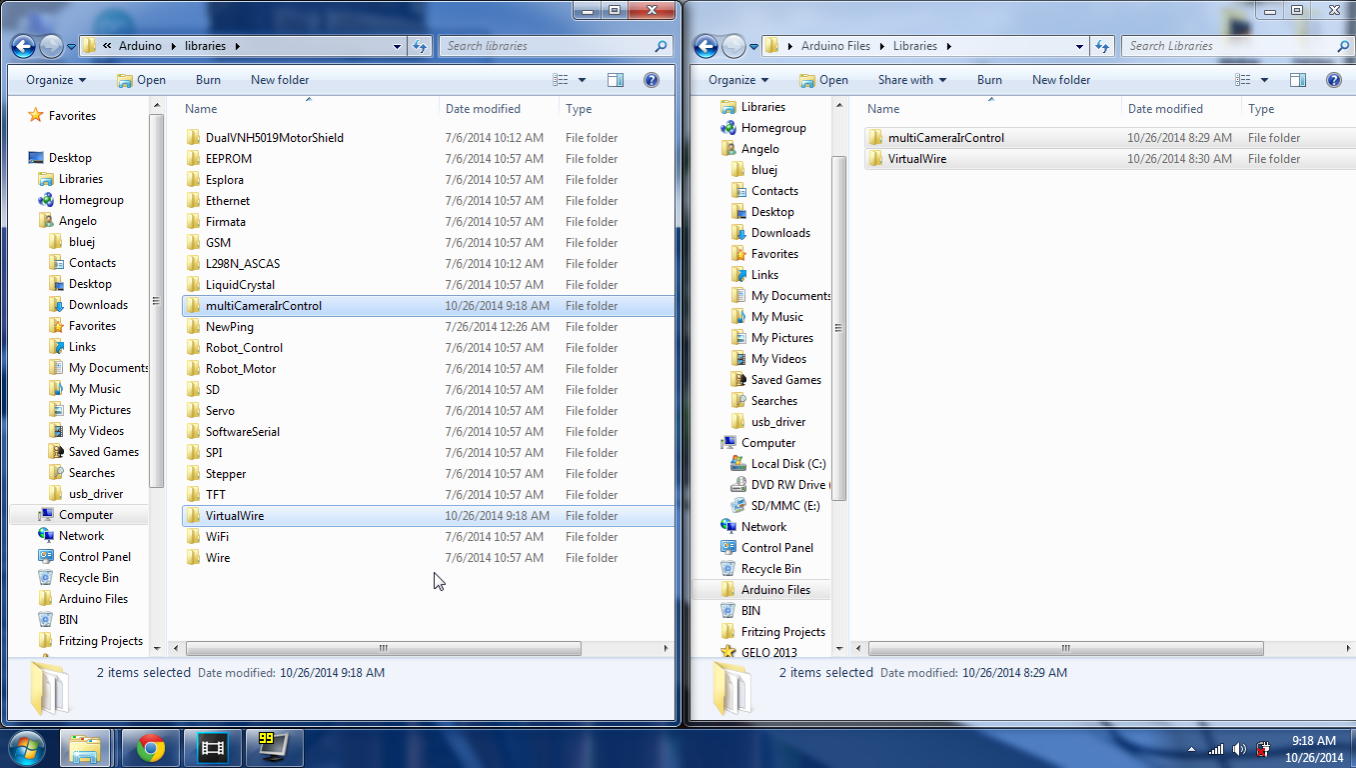Toggle the preview pane in the right window
This screenshot has height=768, width=1356.
click(1297, 80)
